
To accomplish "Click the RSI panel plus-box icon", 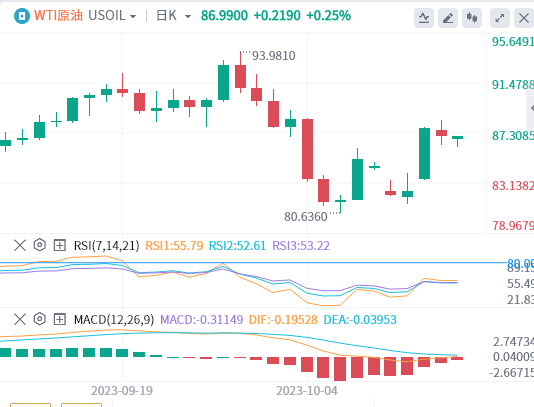I will (x=60, y=245).
